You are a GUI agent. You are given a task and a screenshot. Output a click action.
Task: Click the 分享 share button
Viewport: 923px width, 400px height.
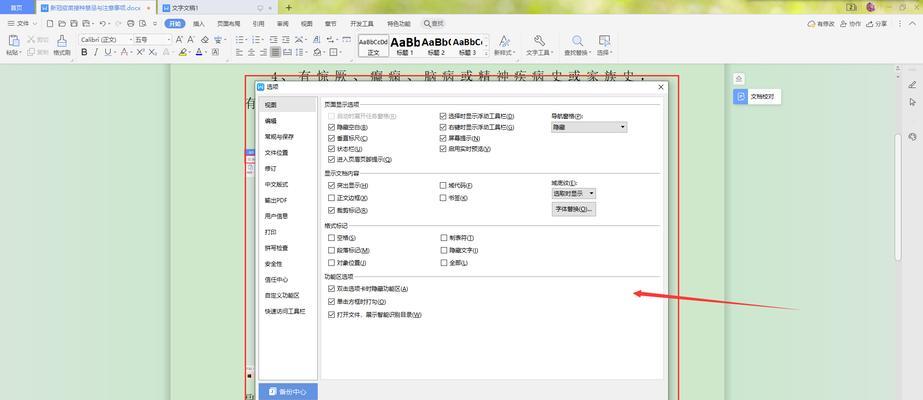(x=876, y=24)
